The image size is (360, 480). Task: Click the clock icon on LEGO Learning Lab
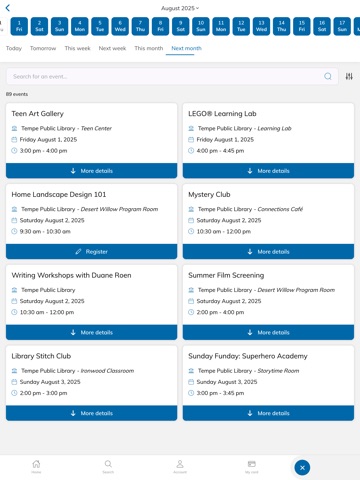click(x=191, y=151)
